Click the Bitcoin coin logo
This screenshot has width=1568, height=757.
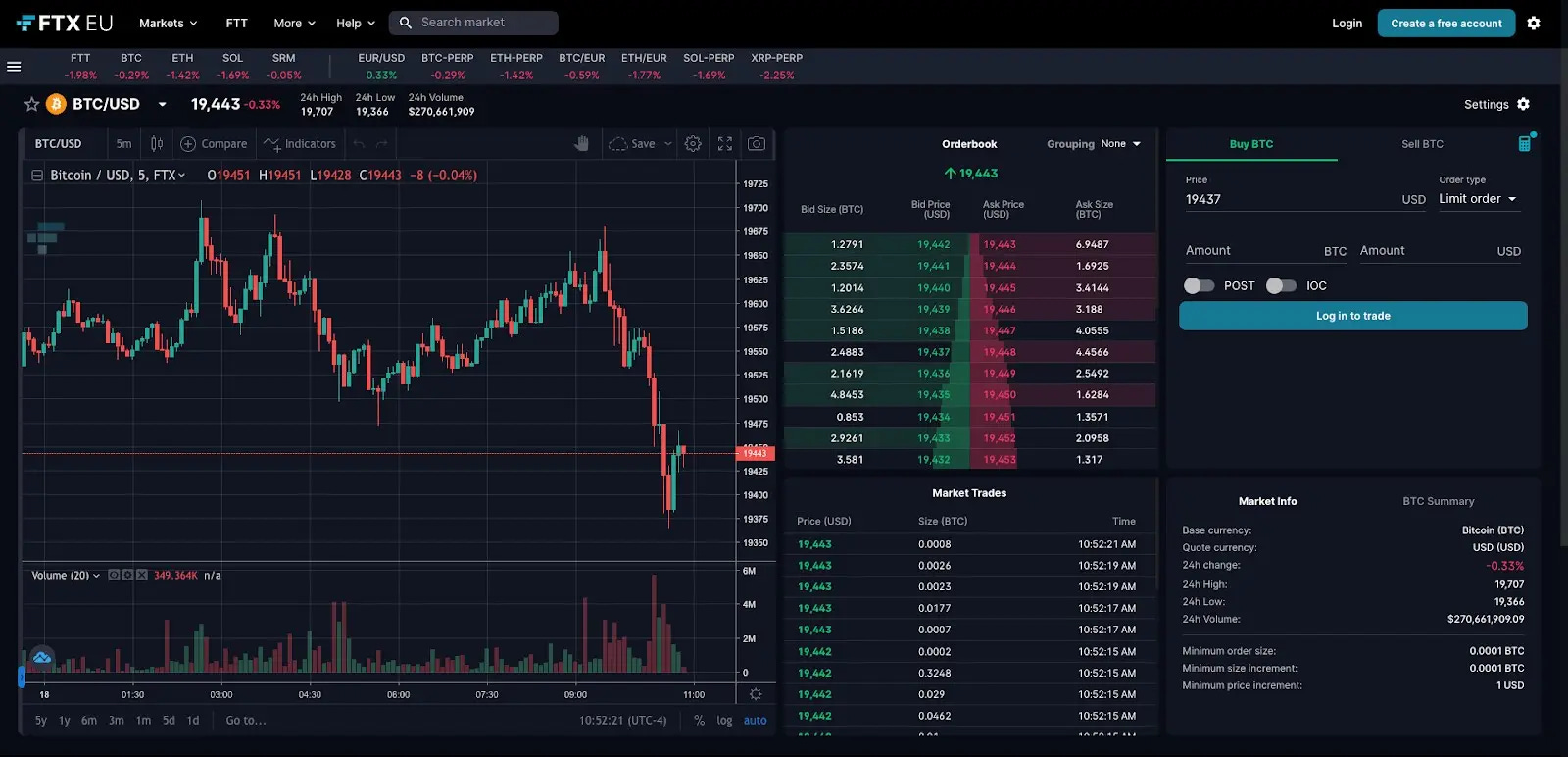[56, 104]
